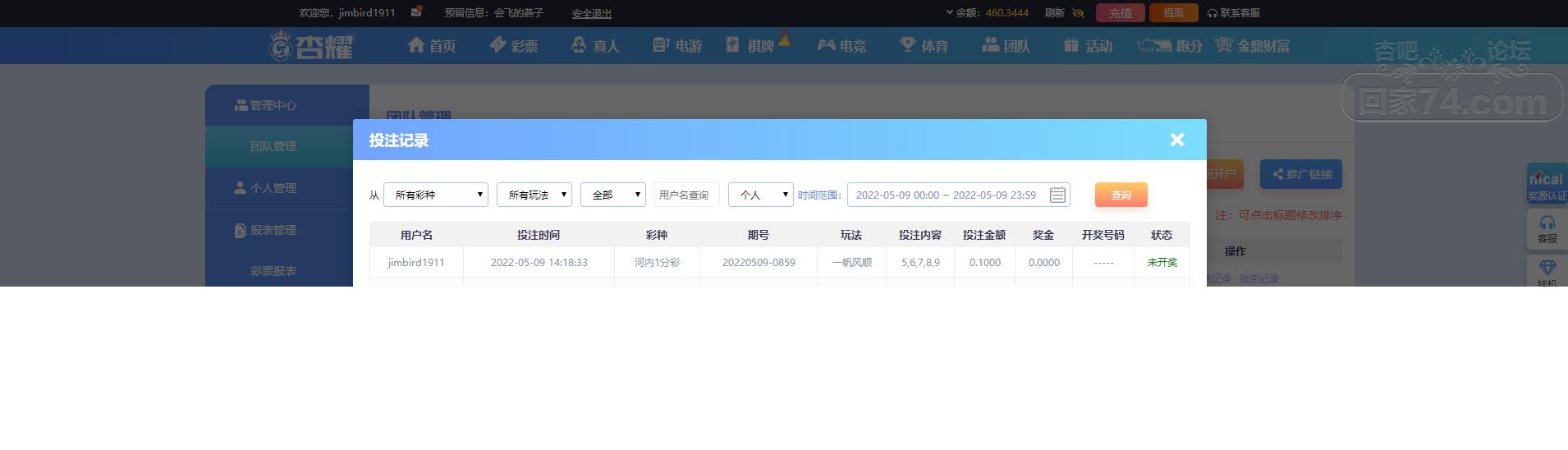This screenshot has height=450, width=1568.
Task: Click the orange 查询 search button
Action: coord(1121,195)
